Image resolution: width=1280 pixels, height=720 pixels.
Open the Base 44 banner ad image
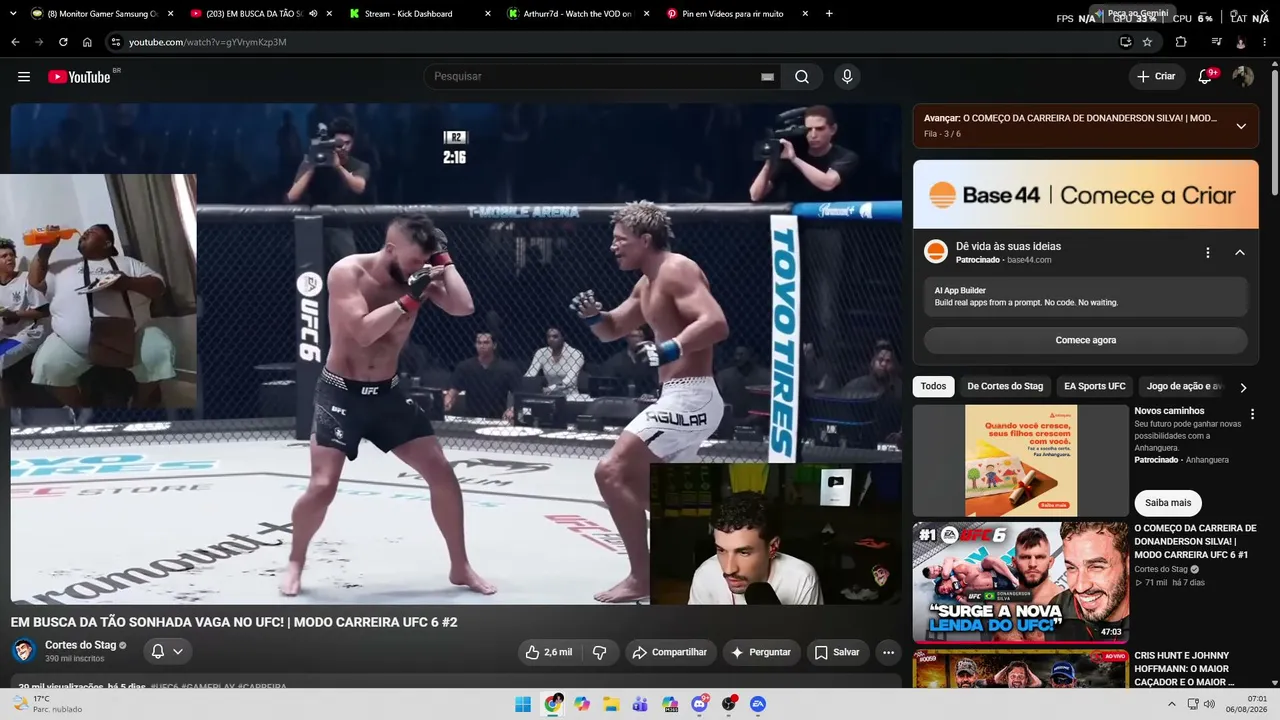tap(1086, 195)
